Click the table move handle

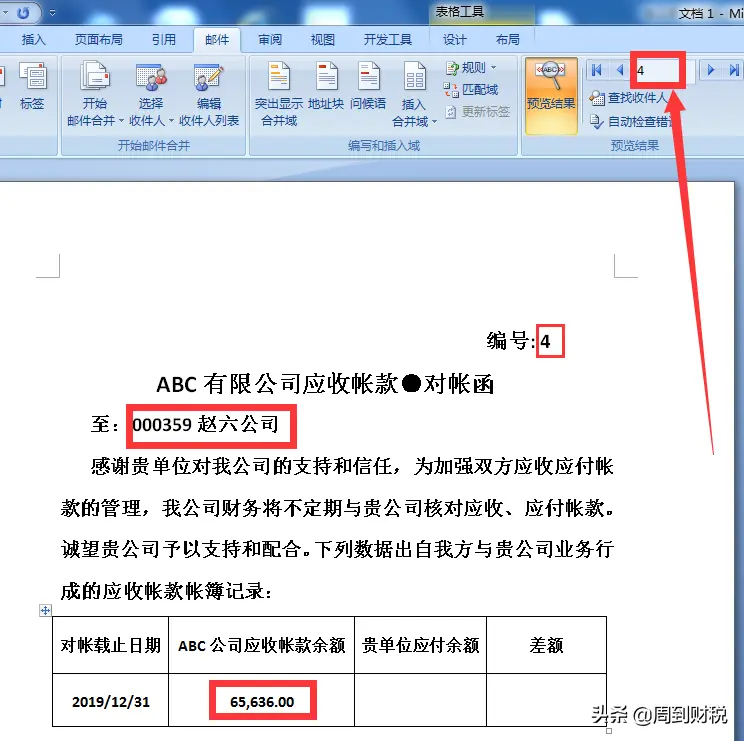click(x=45, y=610)
